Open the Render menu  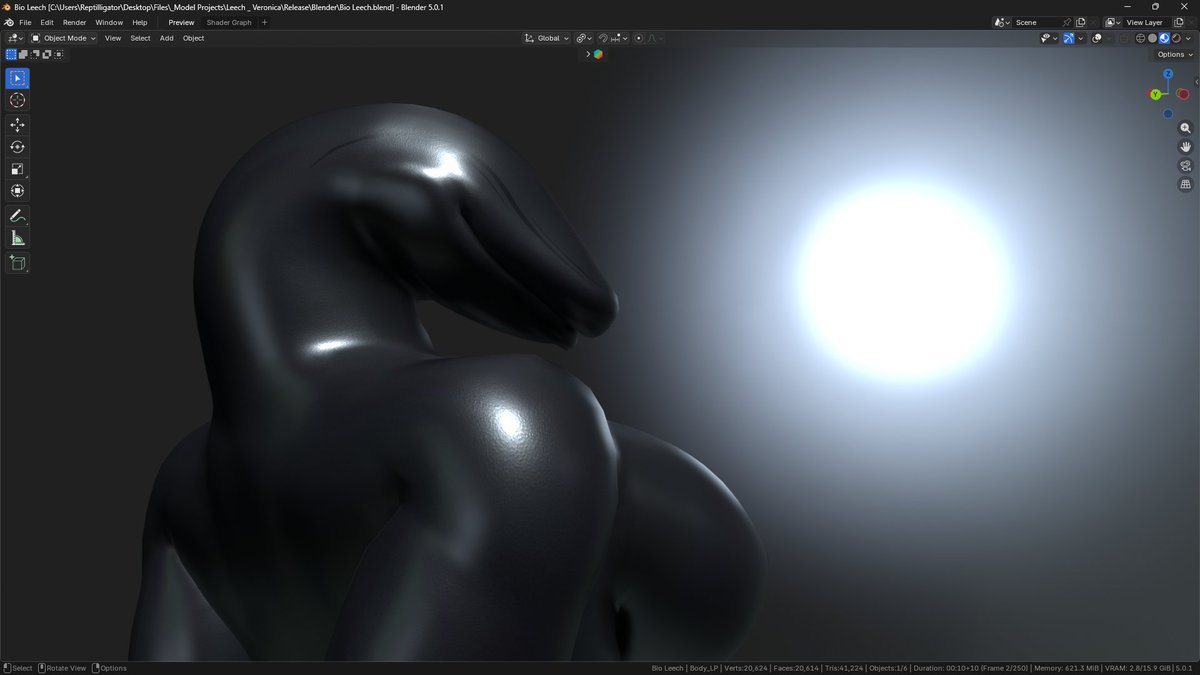75,22
